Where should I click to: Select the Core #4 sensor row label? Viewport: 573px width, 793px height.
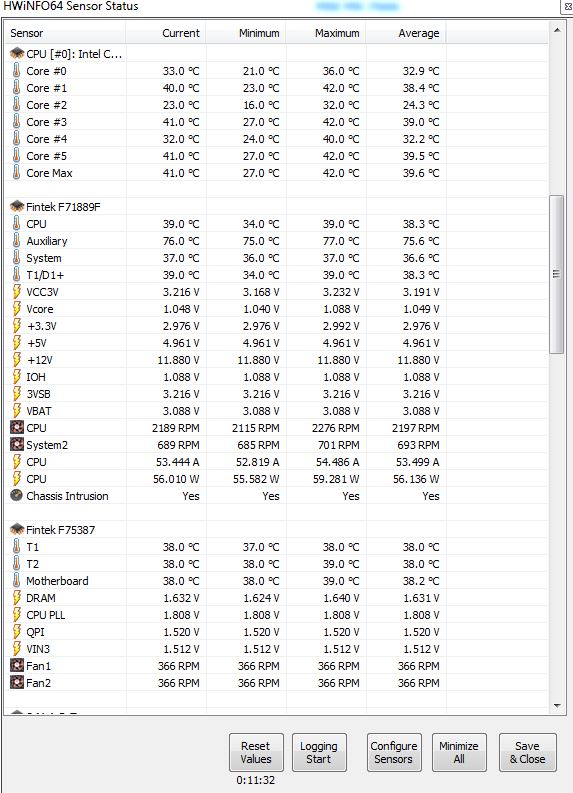(x=47, y=139)
